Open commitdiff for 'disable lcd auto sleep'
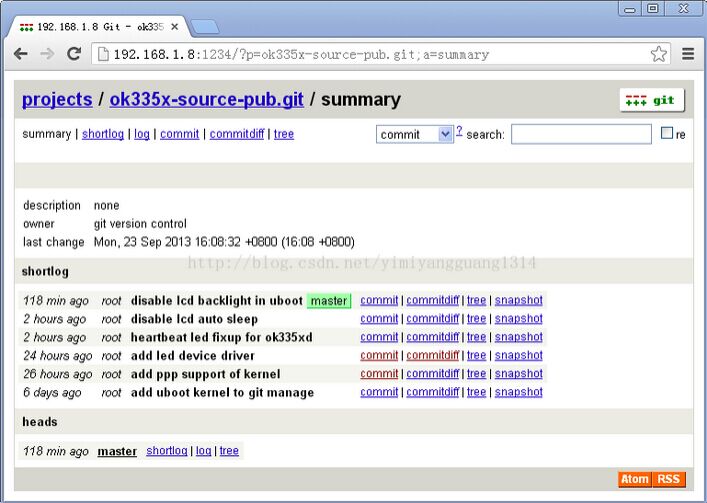 (433, 319)
